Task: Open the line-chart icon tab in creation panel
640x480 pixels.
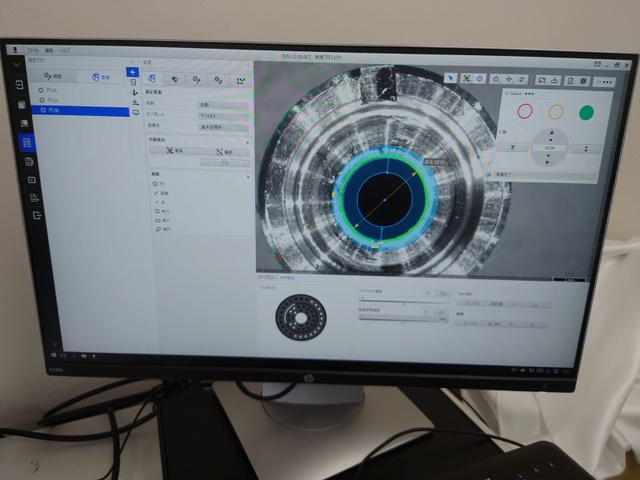Action: 241,81
